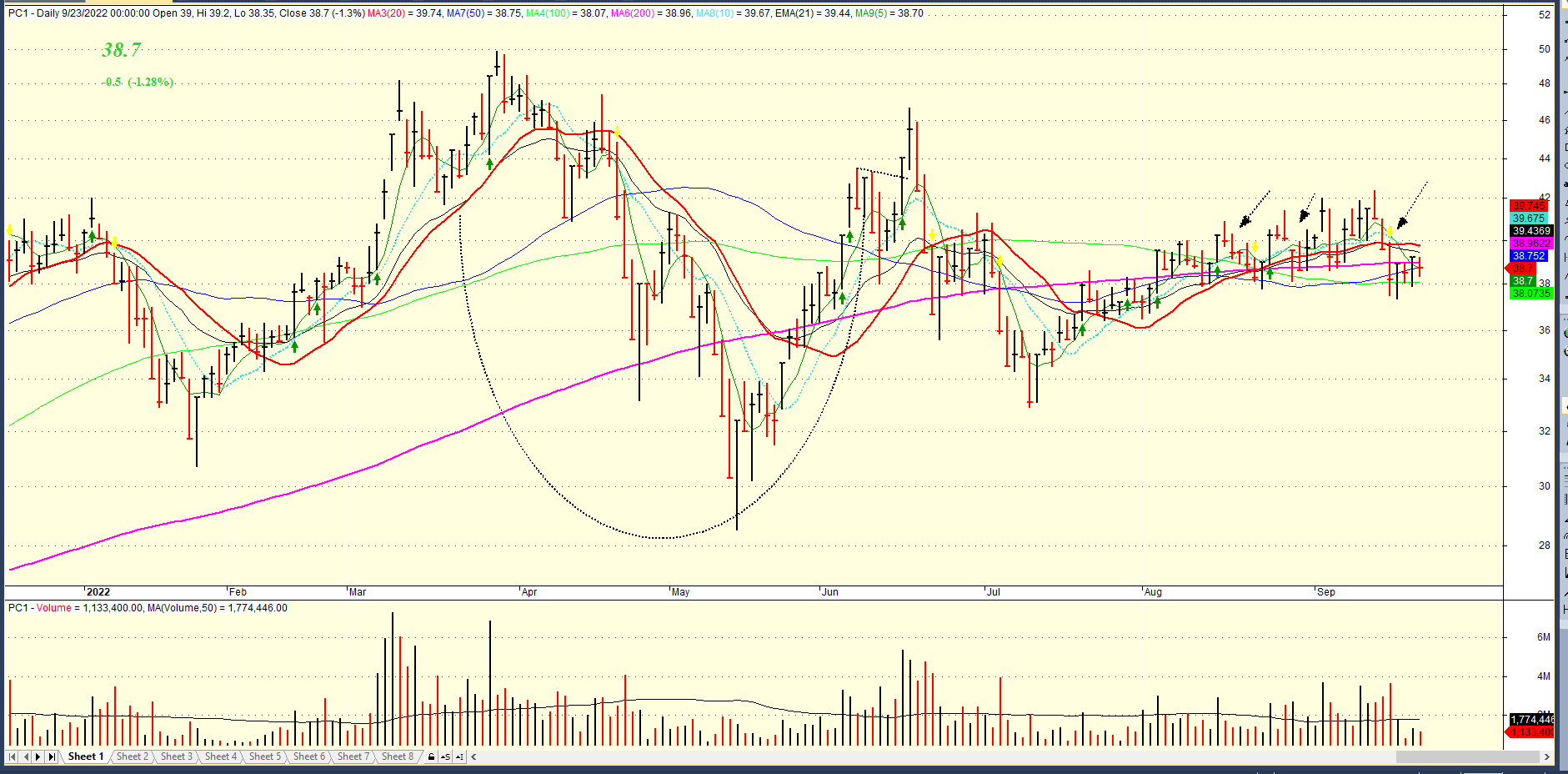Click the magenta 38.9622 MA200 label
The width and height of the screenshot is (1568, 774).
click(1530, 244)
